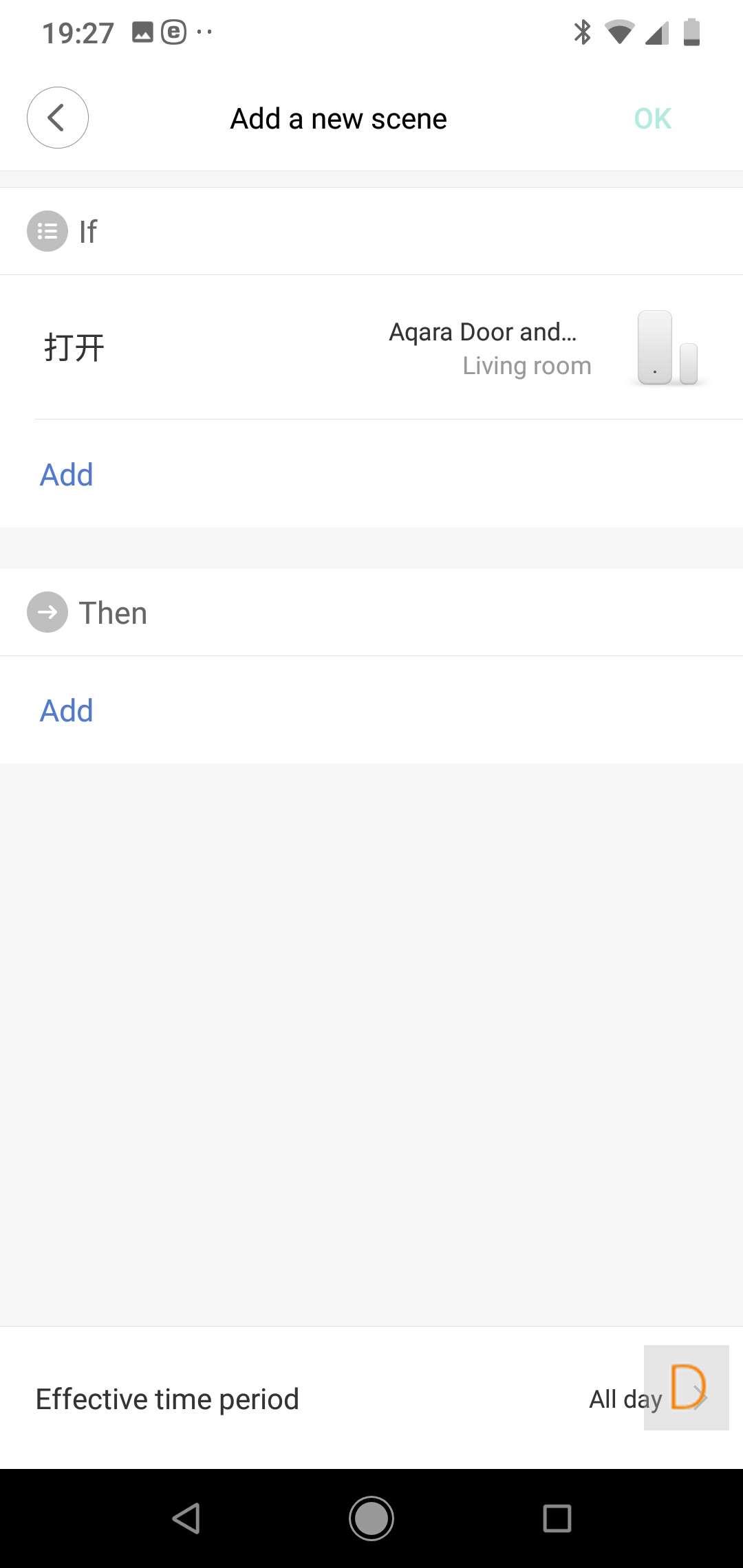The height and width of the screenshot is (1568, 743).
Task: Open the Bluetooth status icon
Action: [582, 32]
